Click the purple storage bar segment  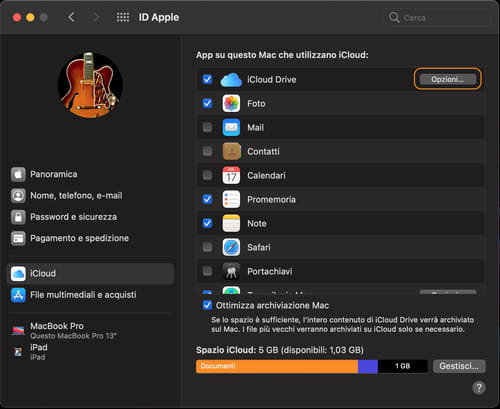tap(368, 366)
